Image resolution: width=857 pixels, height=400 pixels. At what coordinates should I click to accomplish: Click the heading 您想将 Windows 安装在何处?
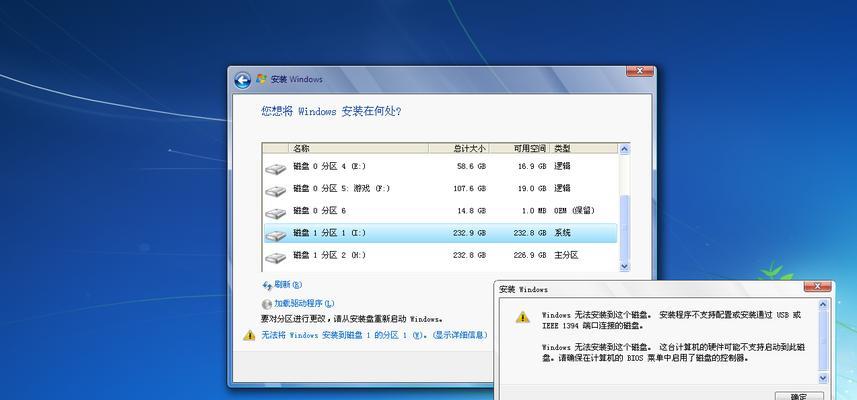point(331,111)
